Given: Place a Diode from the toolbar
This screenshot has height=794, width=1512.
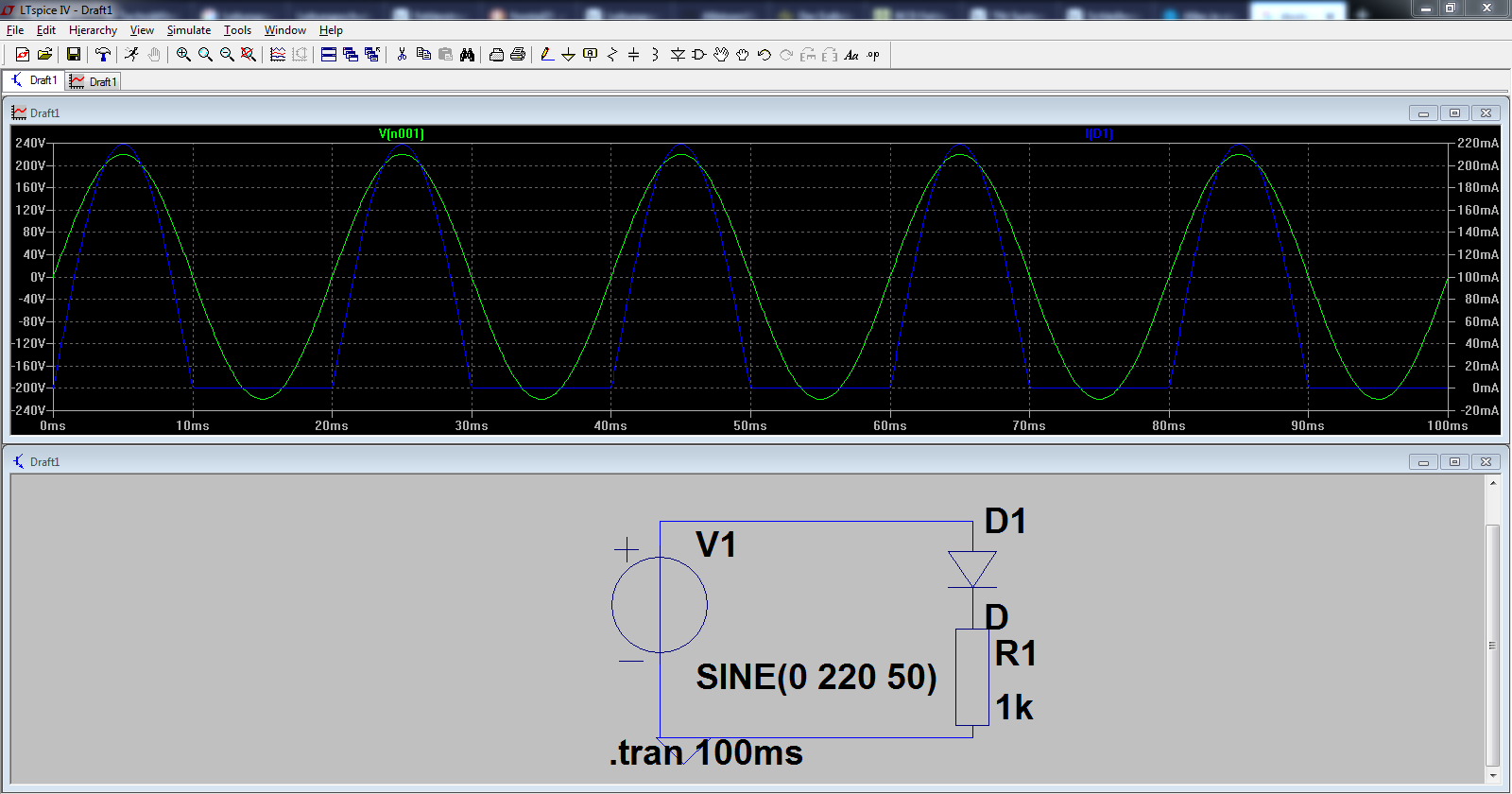Looking at the screenshot, I should point(678,55).
